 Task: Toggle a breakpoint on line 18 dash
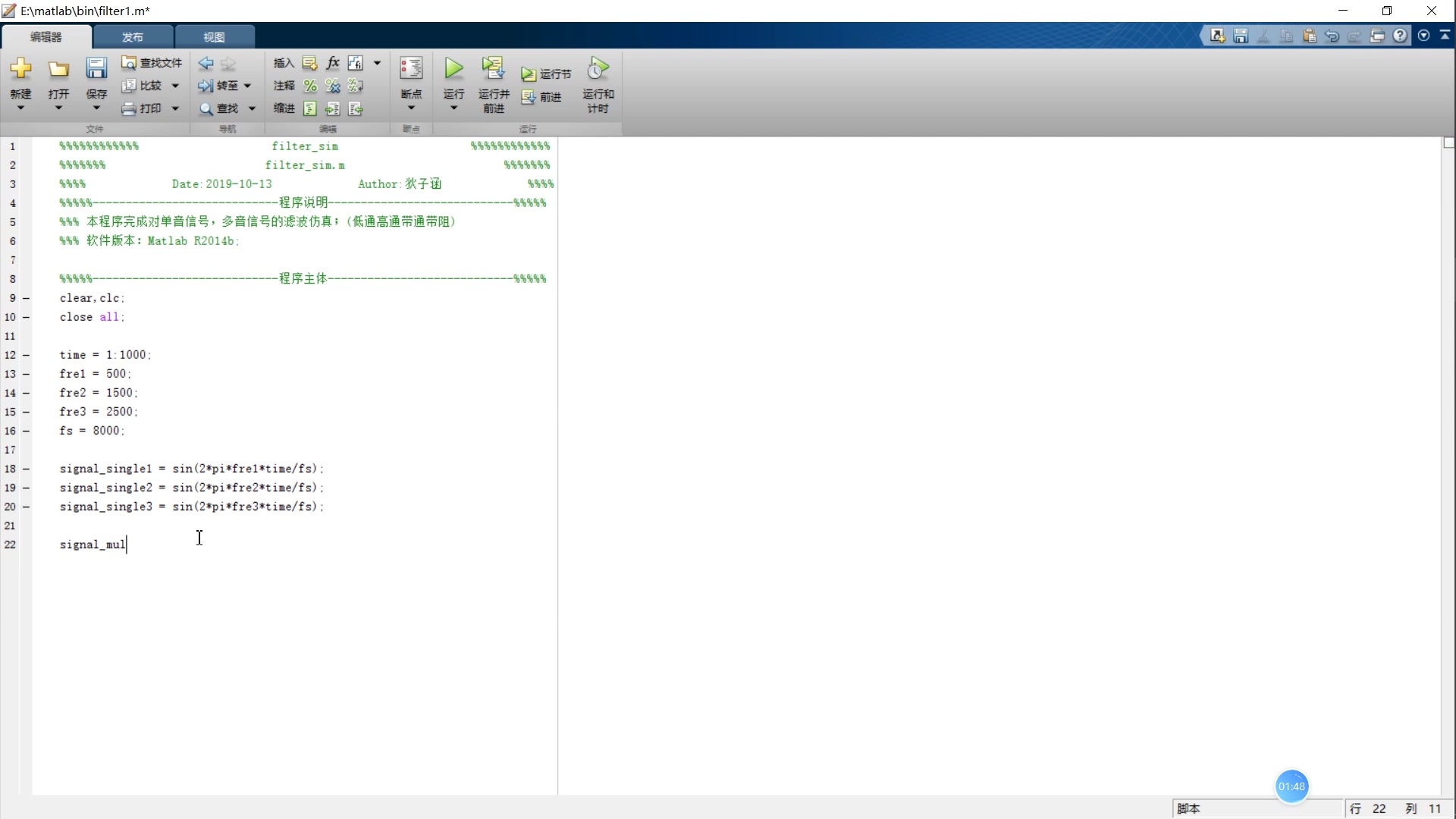coord(26,469)
